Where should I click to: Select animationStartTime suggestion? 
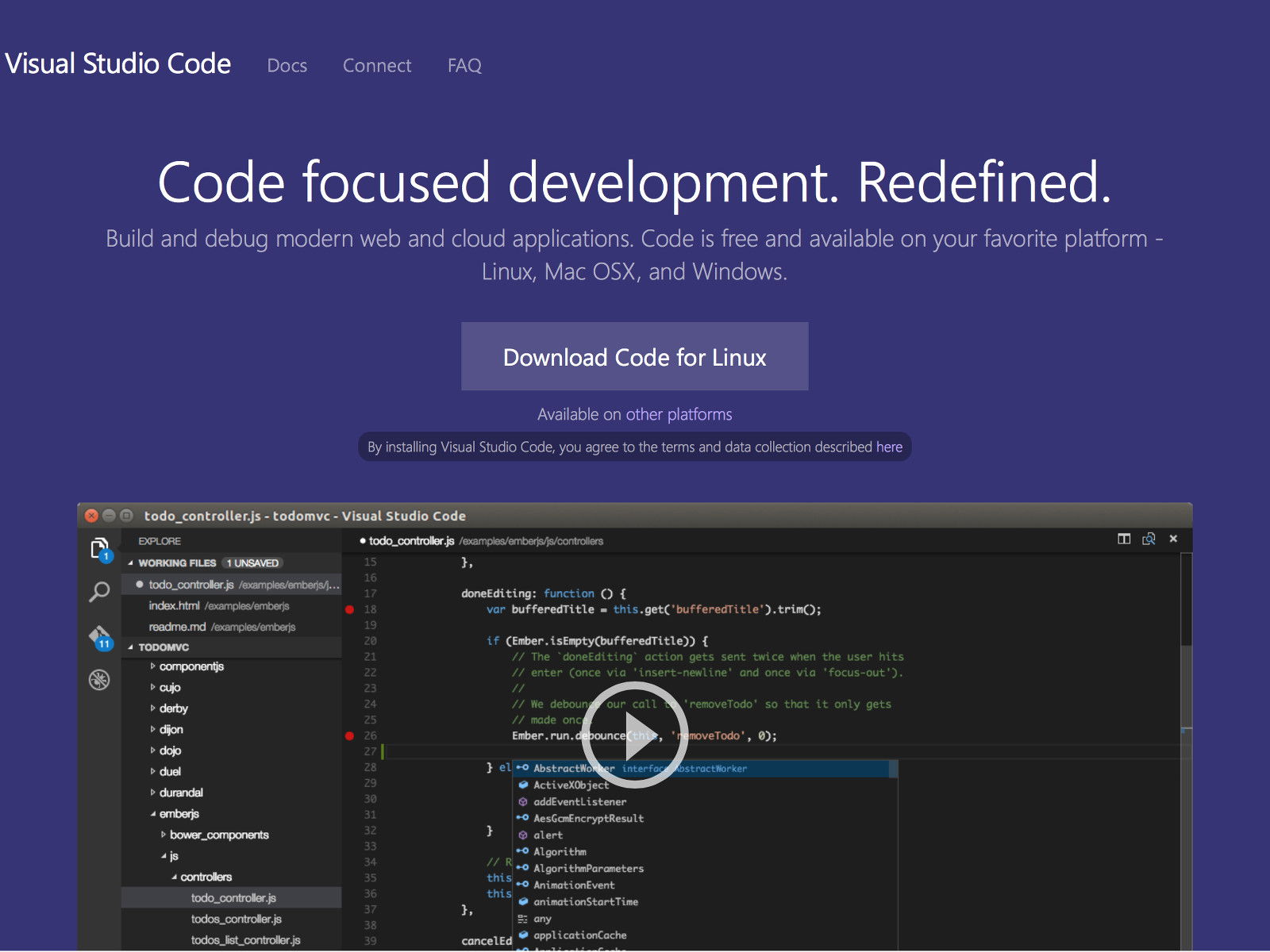click(x=706, y=901)
